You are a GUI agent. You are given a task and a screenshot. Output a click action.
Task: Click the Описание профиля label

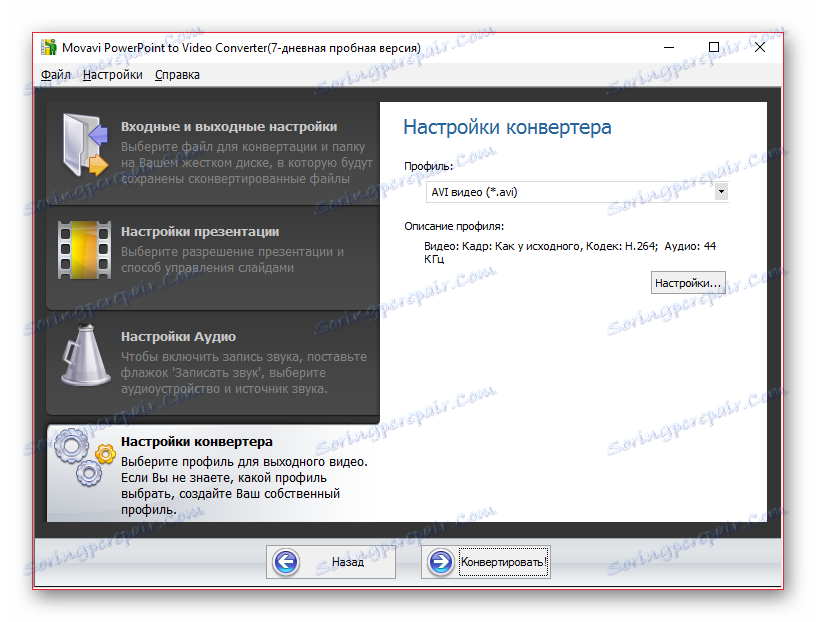pos(454,226)
